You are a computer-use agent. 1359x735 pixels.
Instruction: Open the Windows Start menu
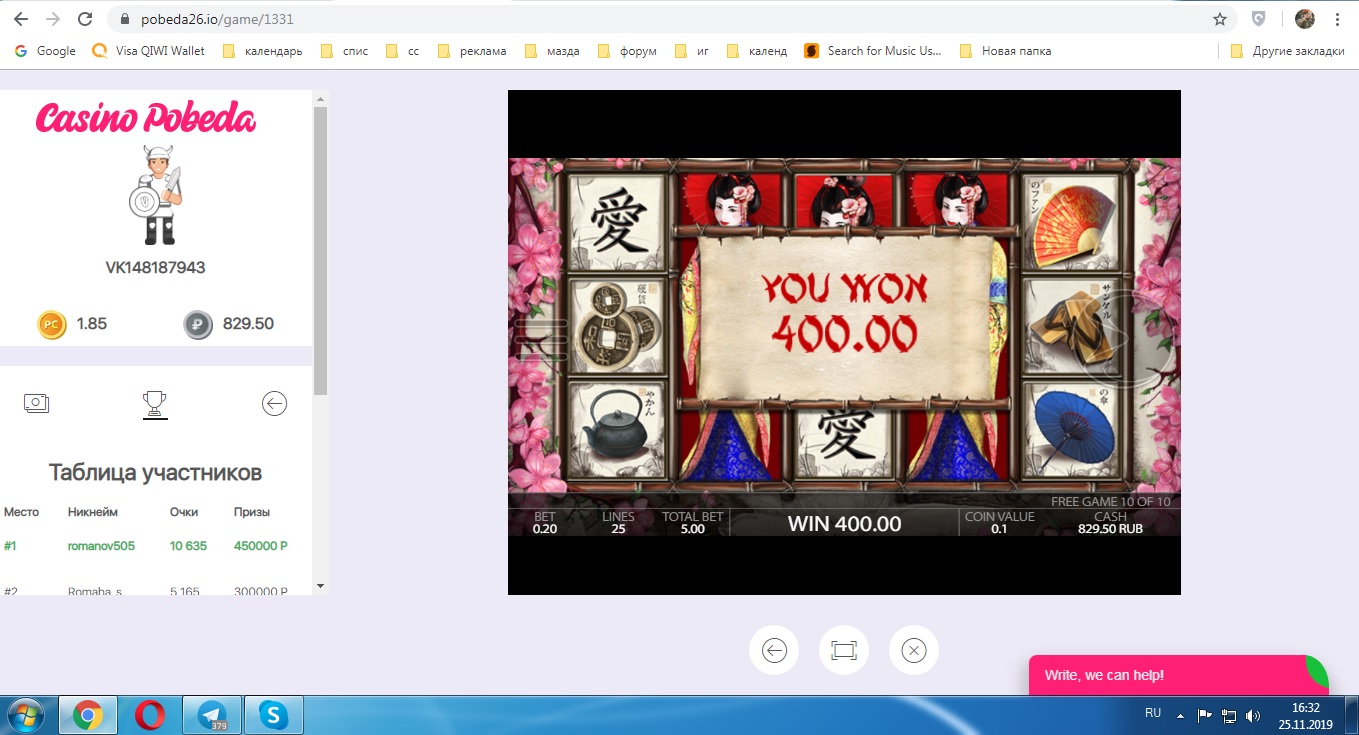(x=27, y=715)
